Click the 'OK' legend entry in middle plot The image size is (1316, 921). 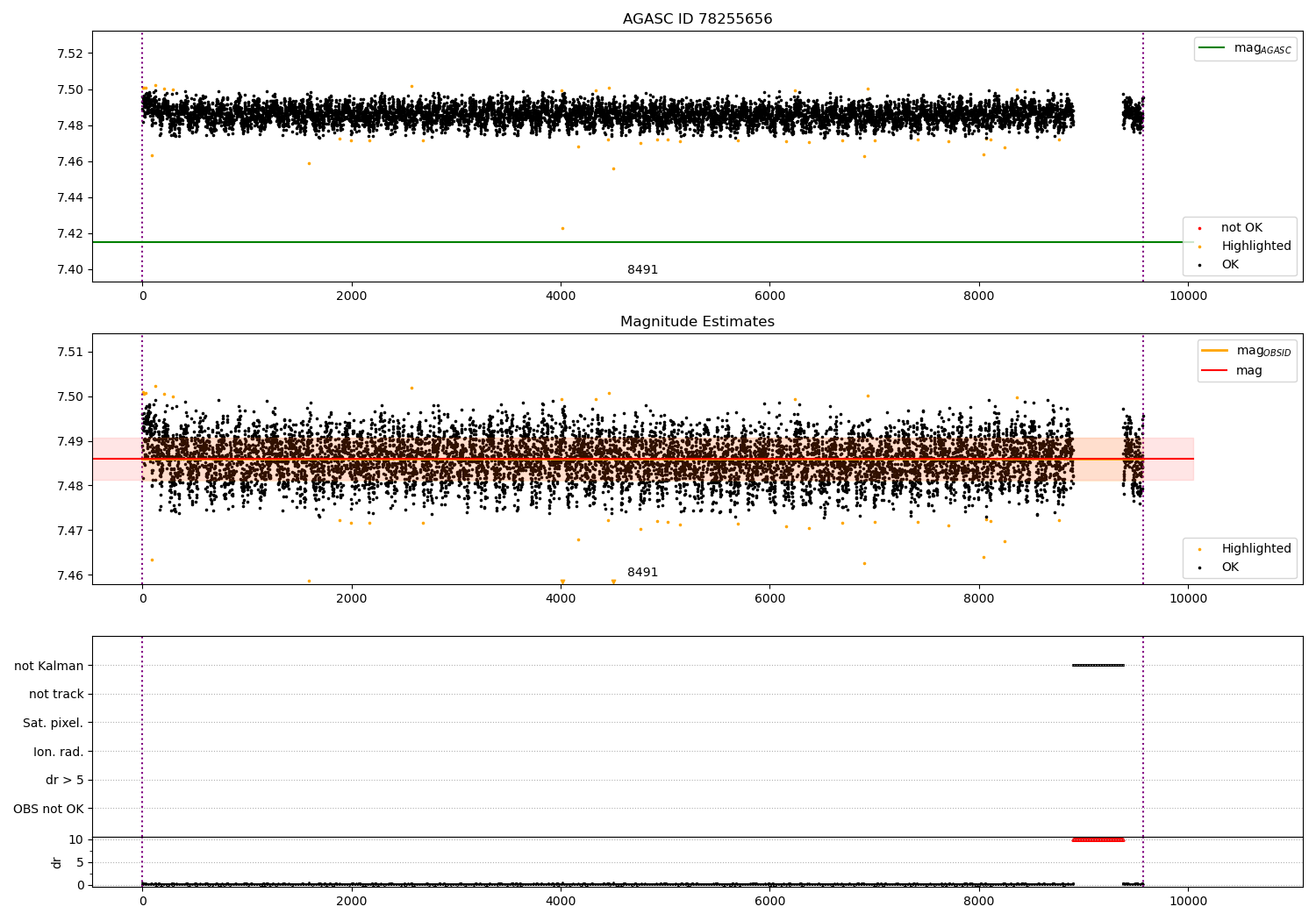click(x=1219, y=568)
